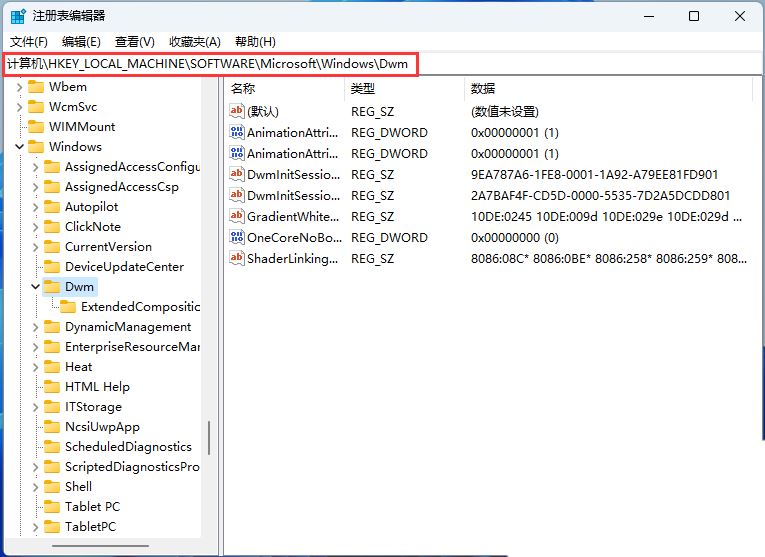Click the AssignedAccessCsp folder icon
Screen dimensions: 765x557
point(52,187)
